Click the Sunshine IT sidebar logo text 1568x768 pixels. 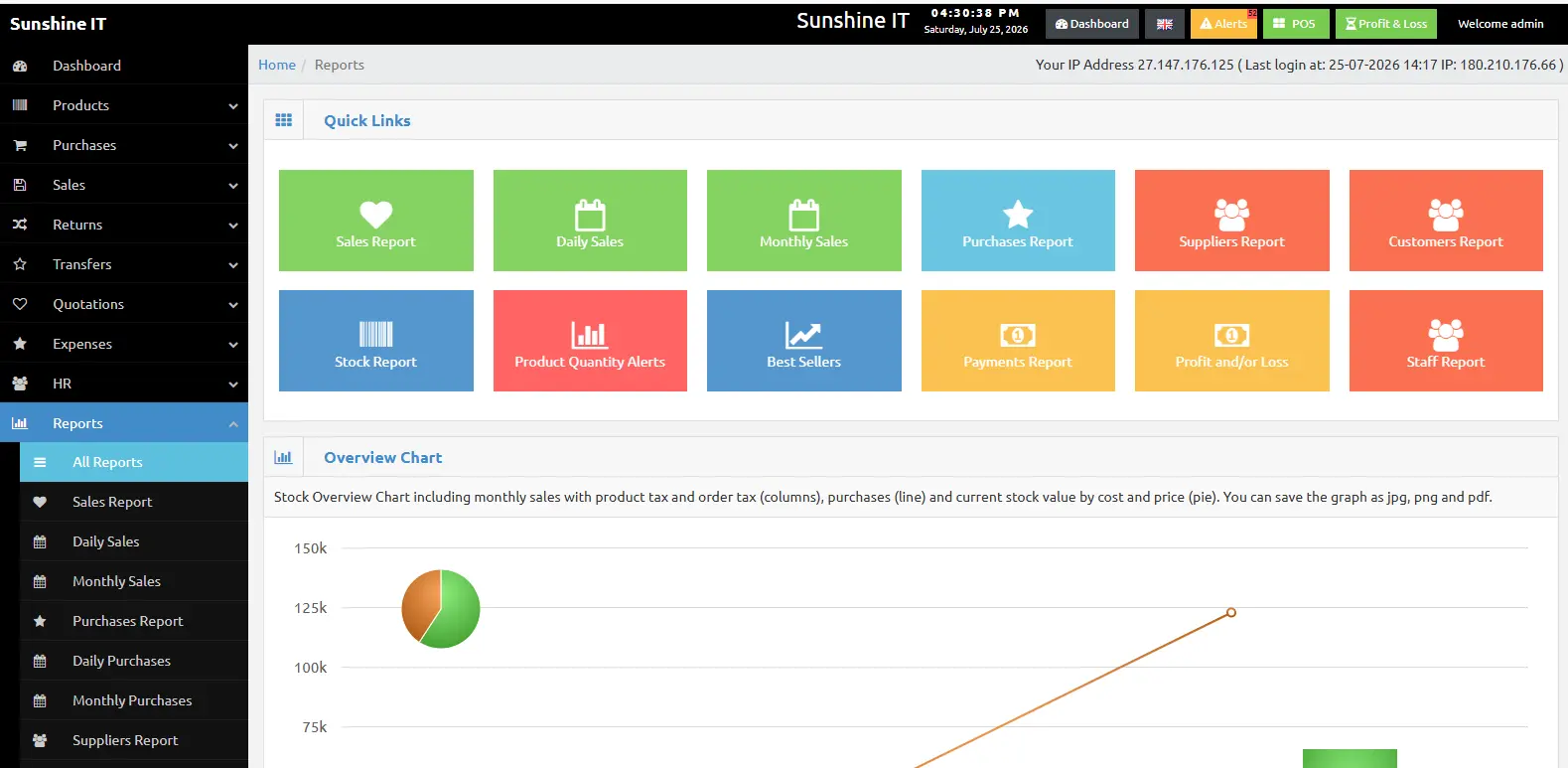click(58, 24)
